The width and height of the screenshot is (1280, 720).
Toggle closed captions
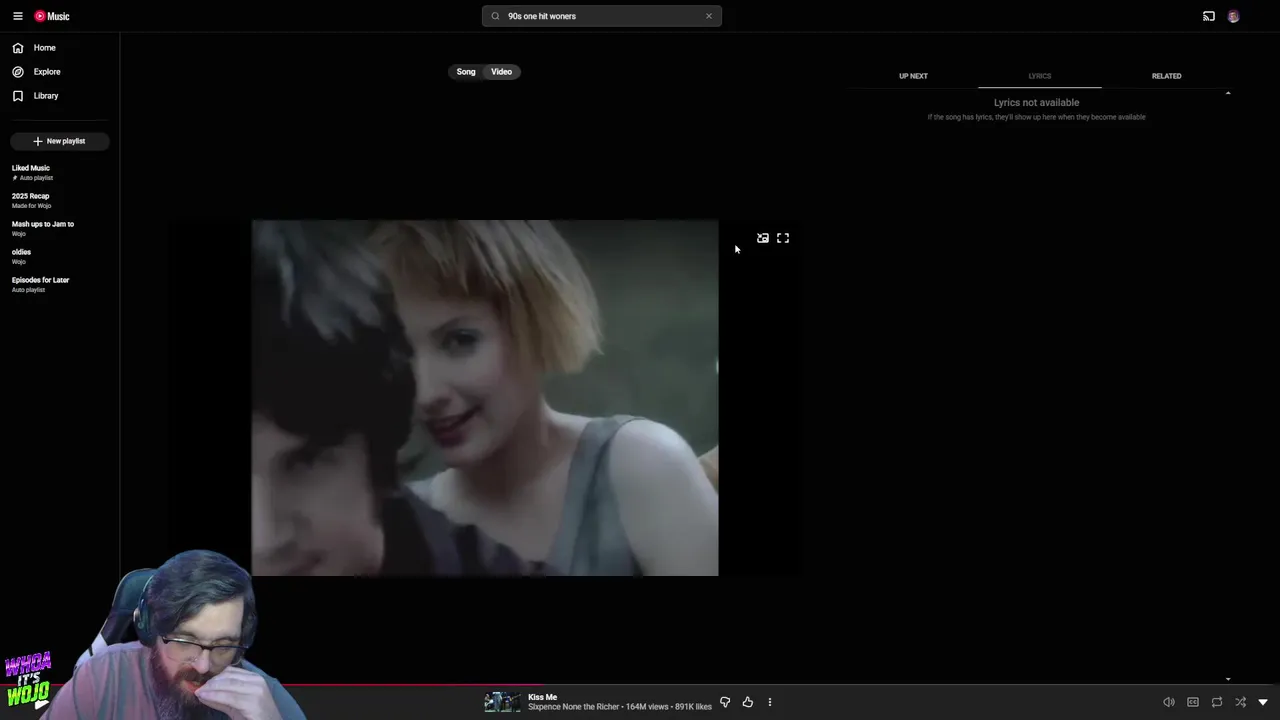1193,702
